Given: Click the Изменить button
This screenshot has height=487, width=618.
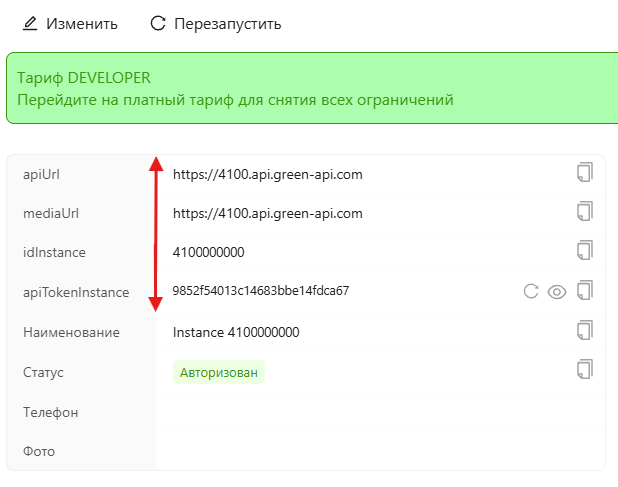Looking at the screenshot, I should click(x=82, y=23).
